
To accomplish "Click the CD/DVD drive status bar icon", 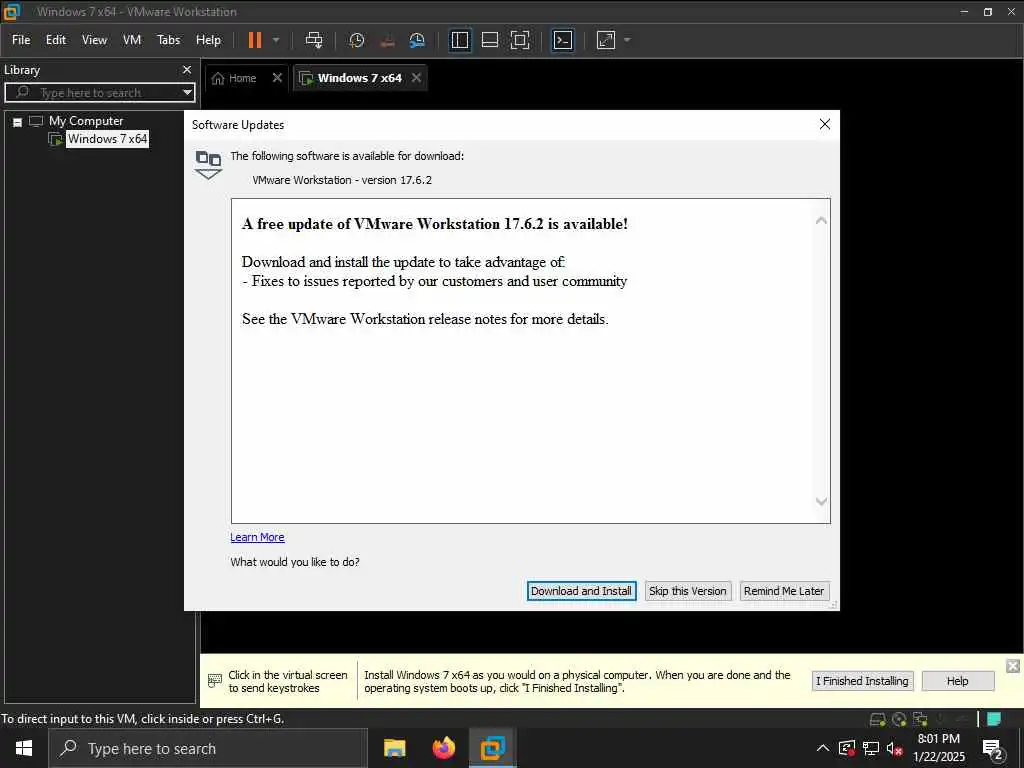I will 899,719.
